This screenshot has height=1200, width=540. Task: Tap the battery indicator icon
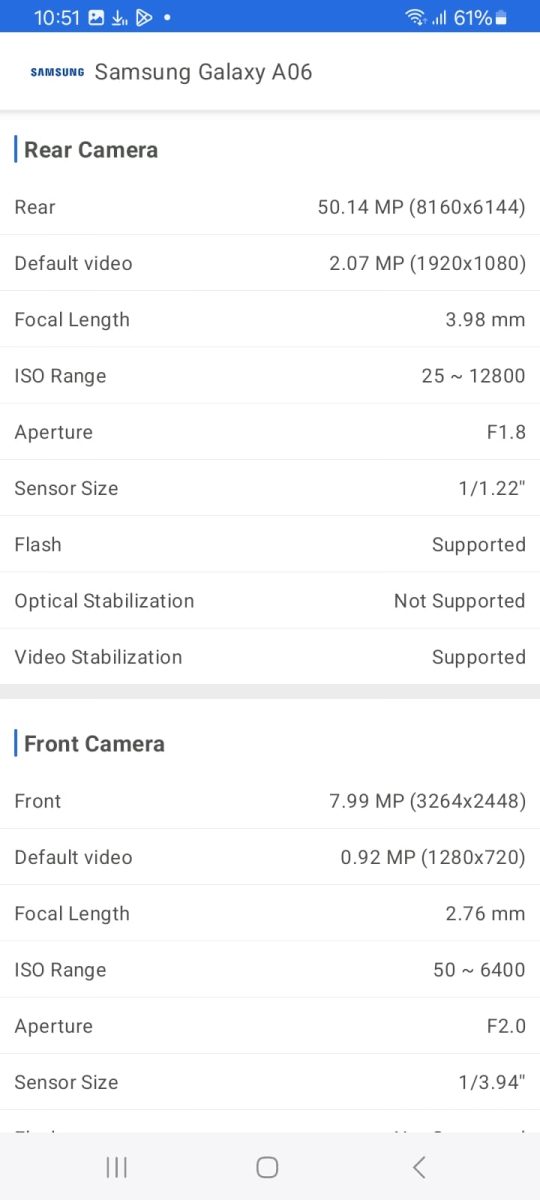(501, 17)
